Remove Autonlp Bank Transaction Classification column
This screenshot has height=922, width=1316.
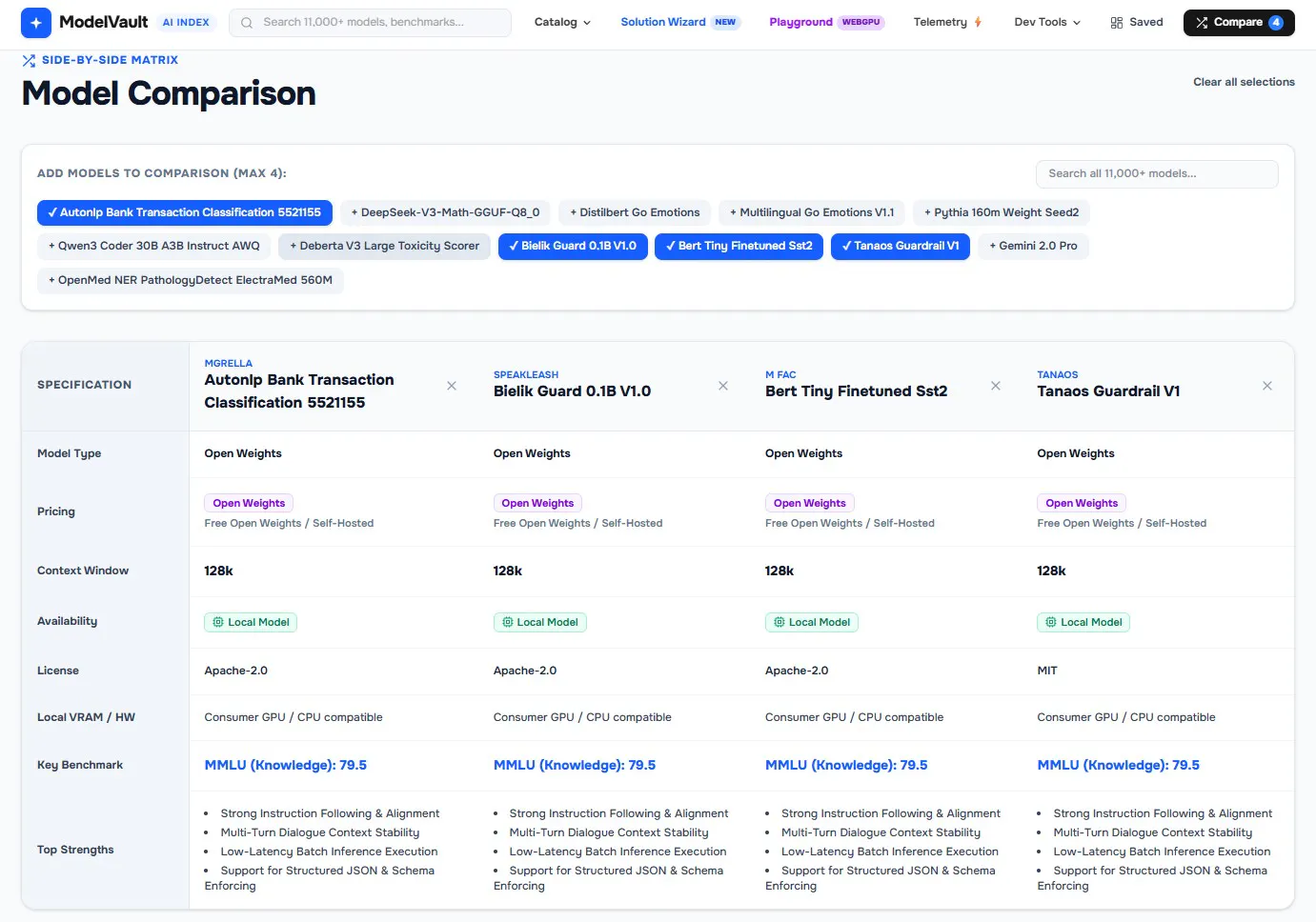[x=452, y=386]
